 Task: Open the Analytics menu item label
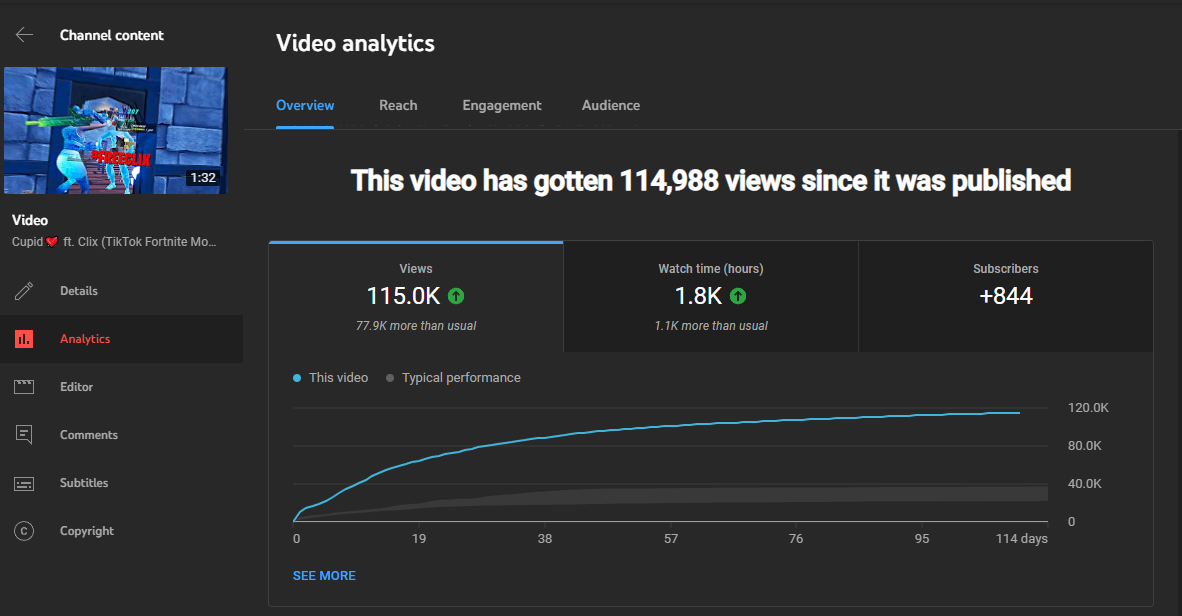pos(85,339)
